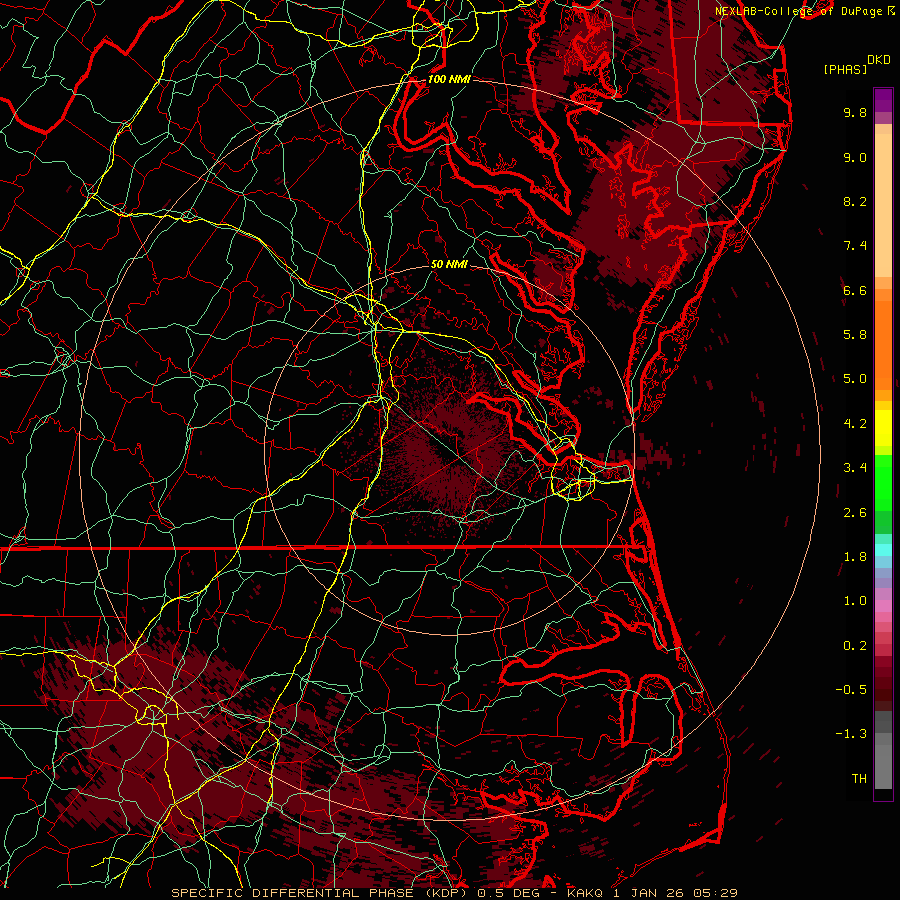900x900 pixels.
Task: Click the "DKD" legend unit label
Action: tap(878, 60)
